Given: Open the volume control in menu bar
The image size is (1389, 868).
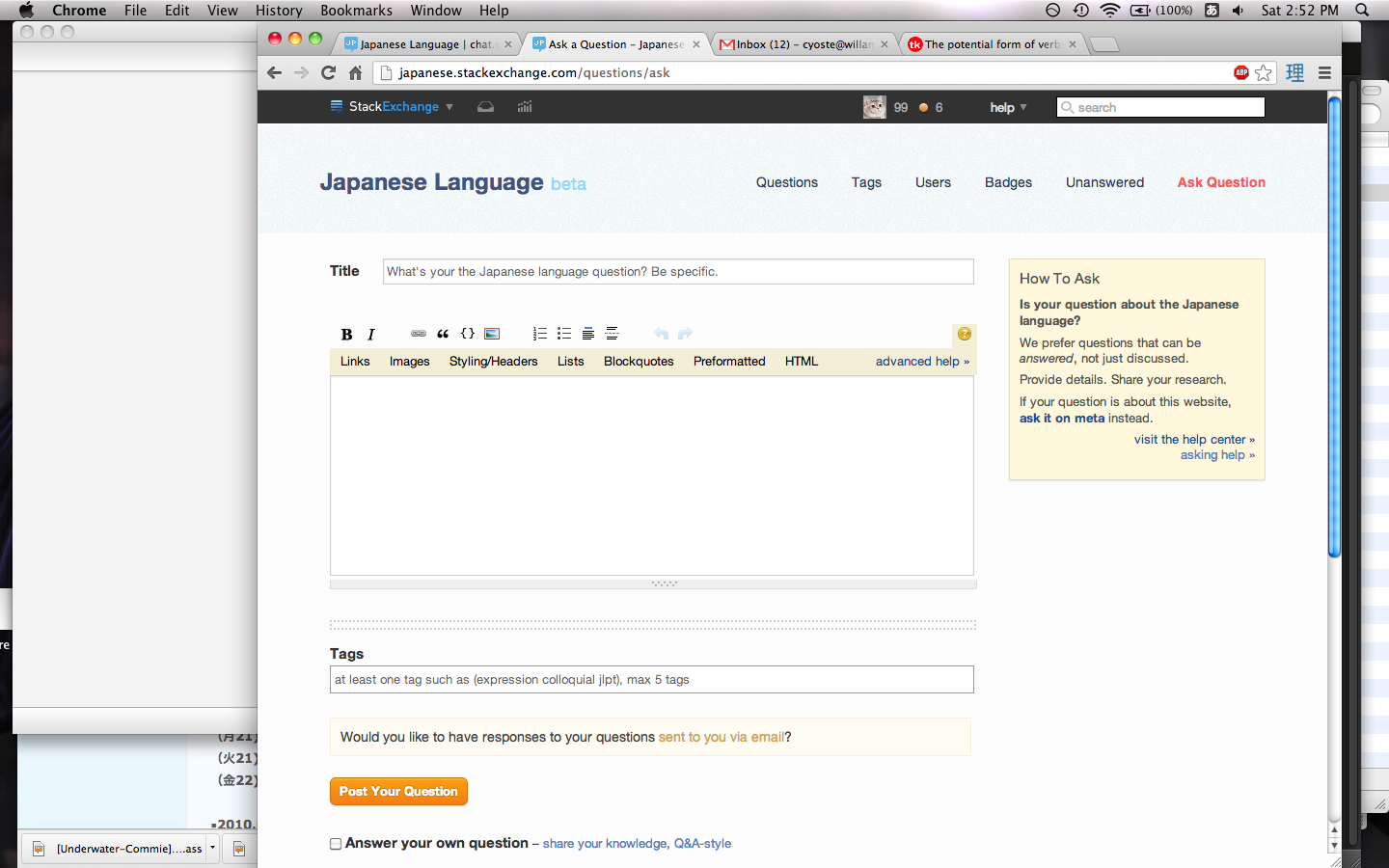Looking at the screenshot, I should click(x=1239, y=10).
